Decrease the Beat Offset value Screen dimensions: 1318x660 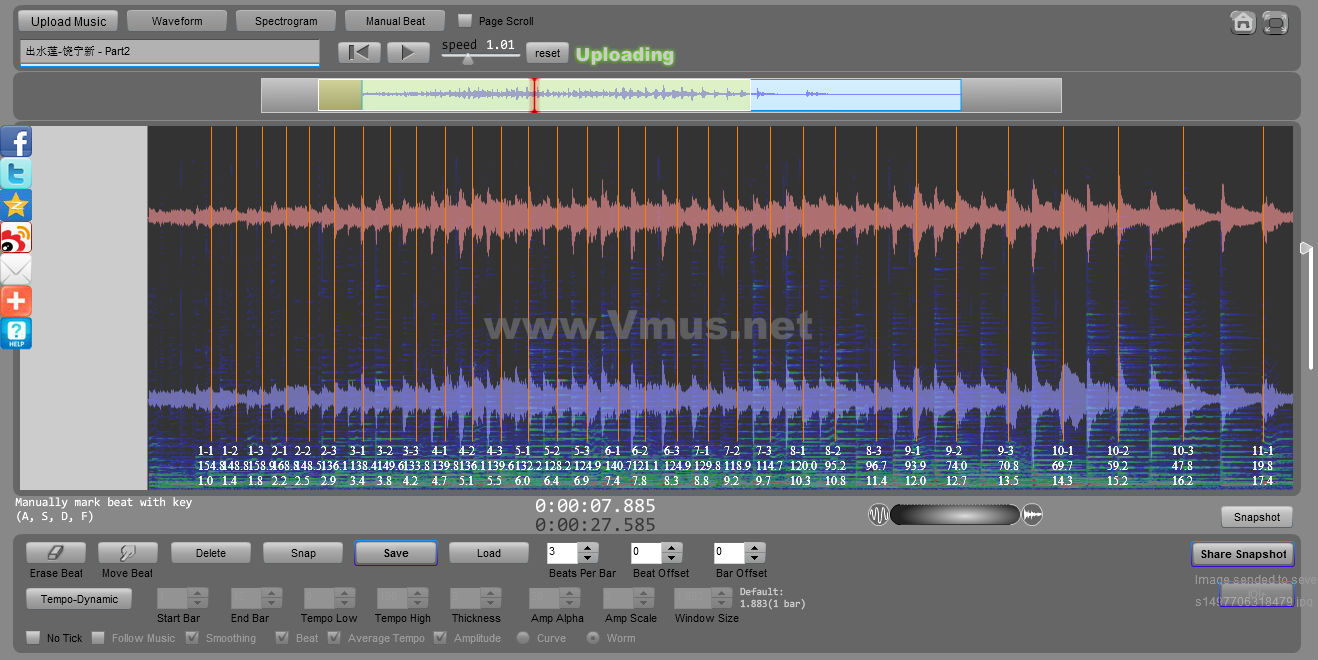pyautogui.click(x=672, y=558)
